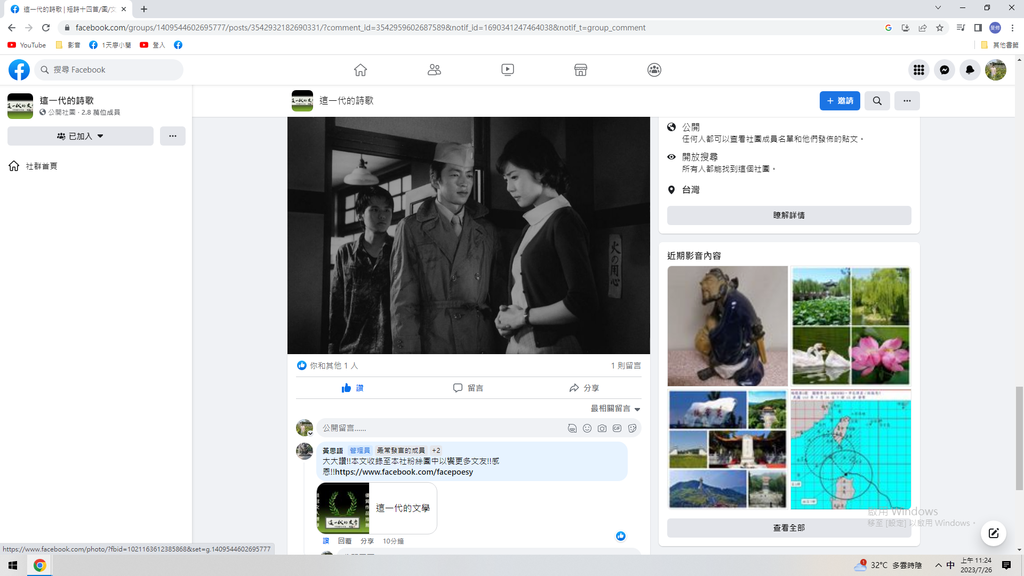
Task: Open the Messenger icon
Action: coord(944,70)
